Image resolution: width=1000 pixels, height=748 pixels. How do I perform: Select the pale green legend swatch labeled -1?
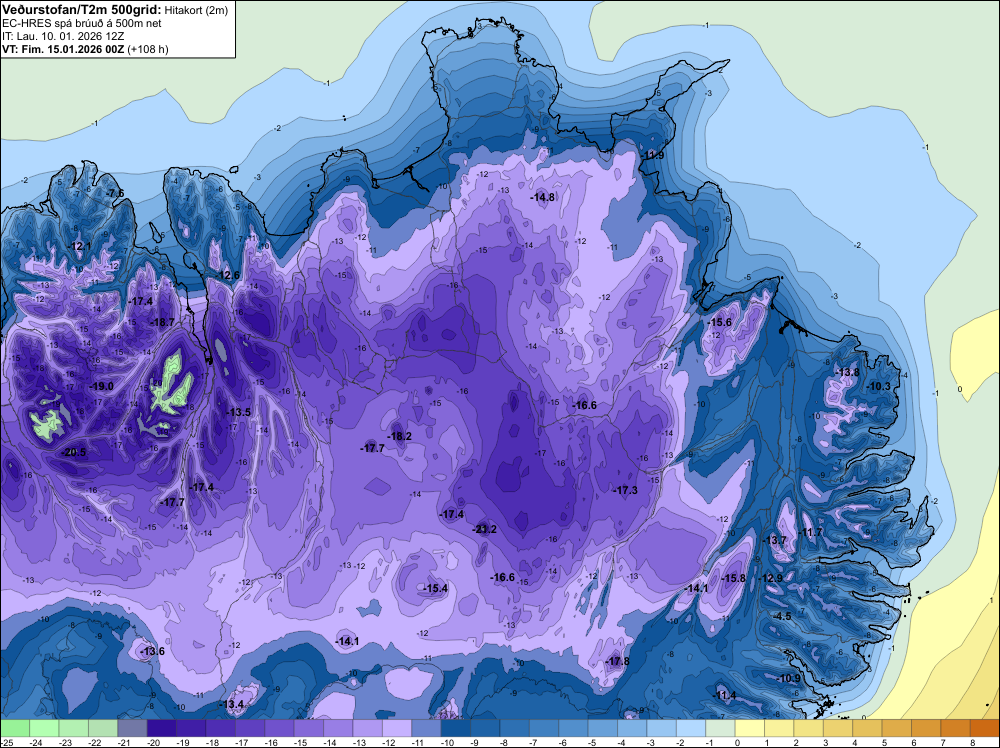(x=720, y=728)
